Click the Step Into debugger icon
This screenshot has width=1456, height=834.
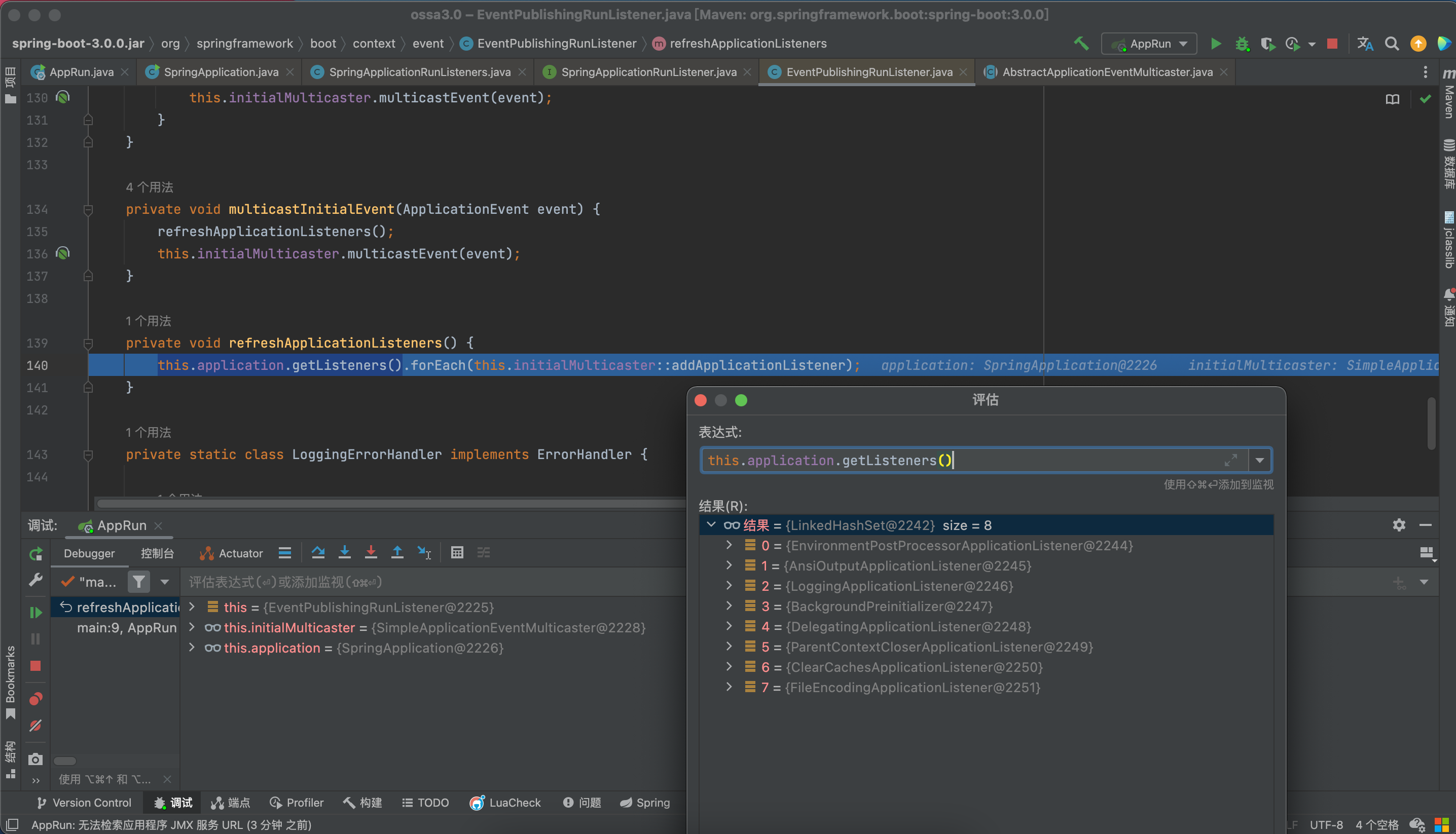(x=344, y=553)
